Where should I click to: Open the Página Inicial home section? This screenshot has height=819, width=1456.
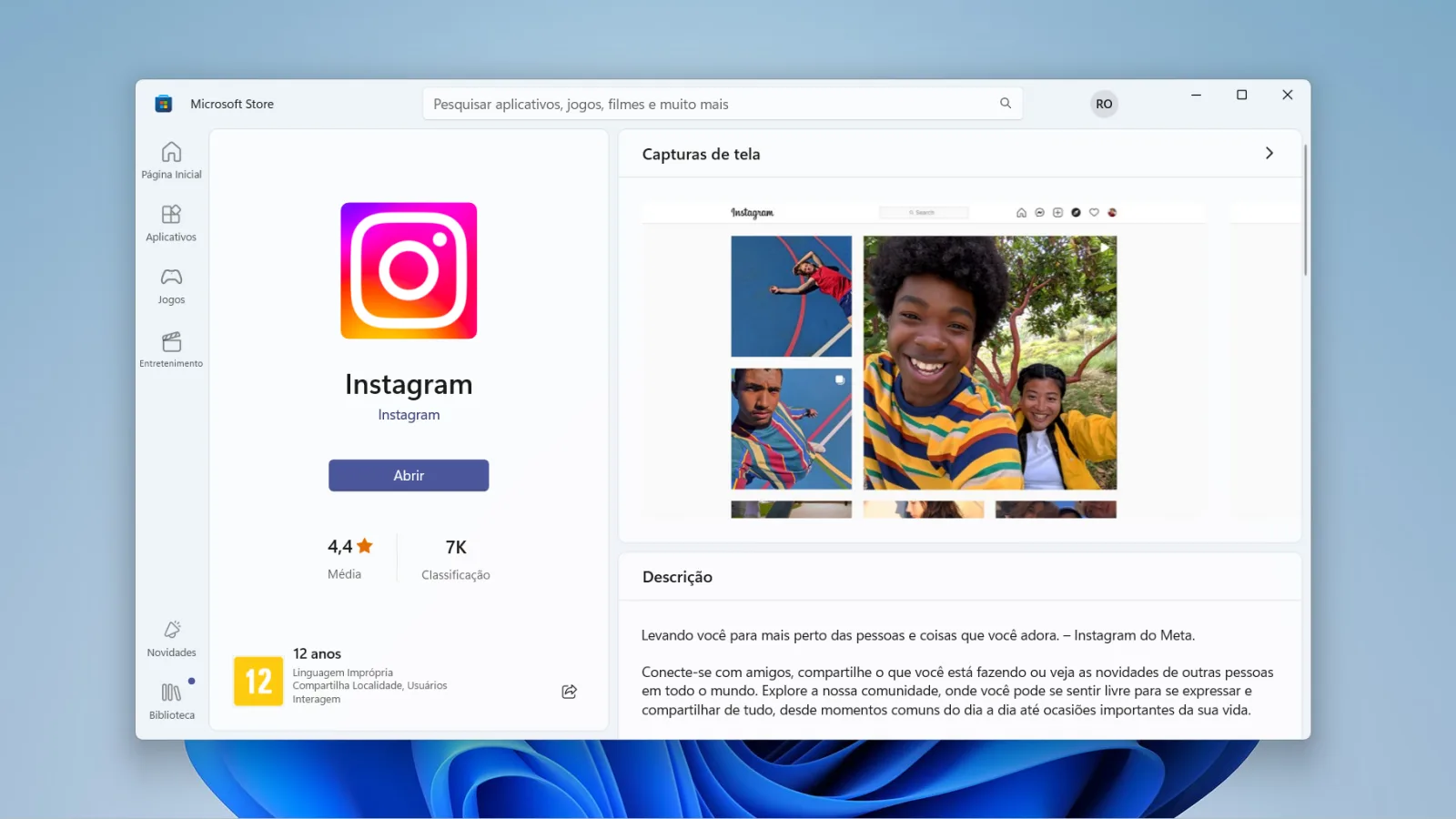tap(171, 161)
